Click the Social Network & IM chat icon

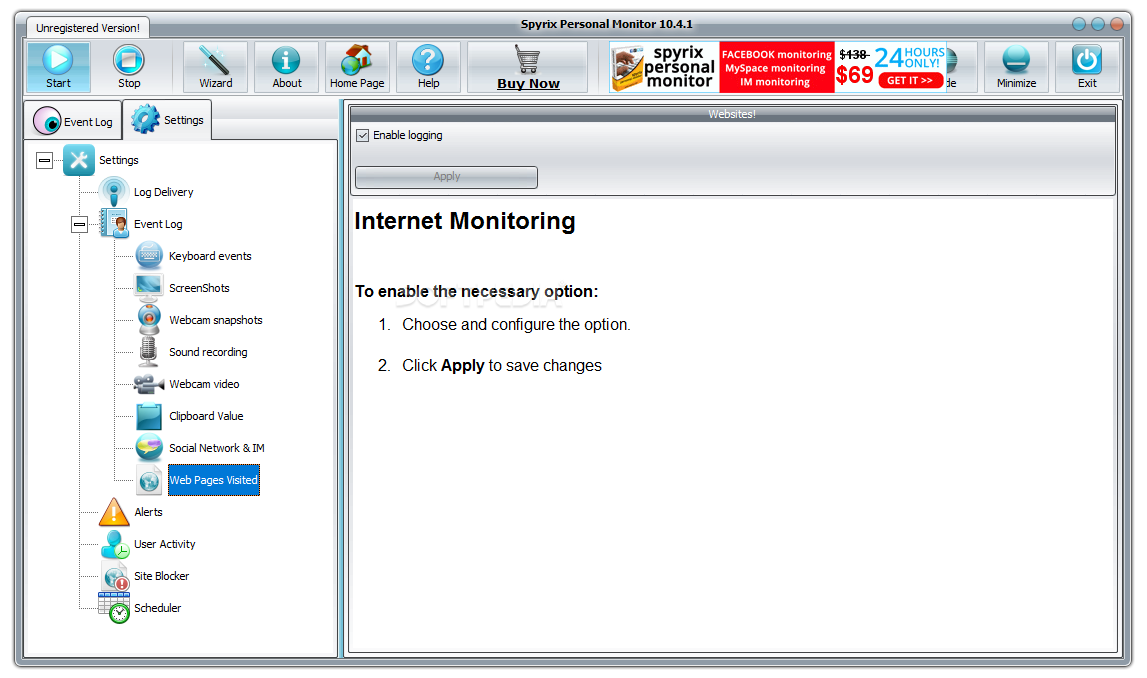click(149, 448)
